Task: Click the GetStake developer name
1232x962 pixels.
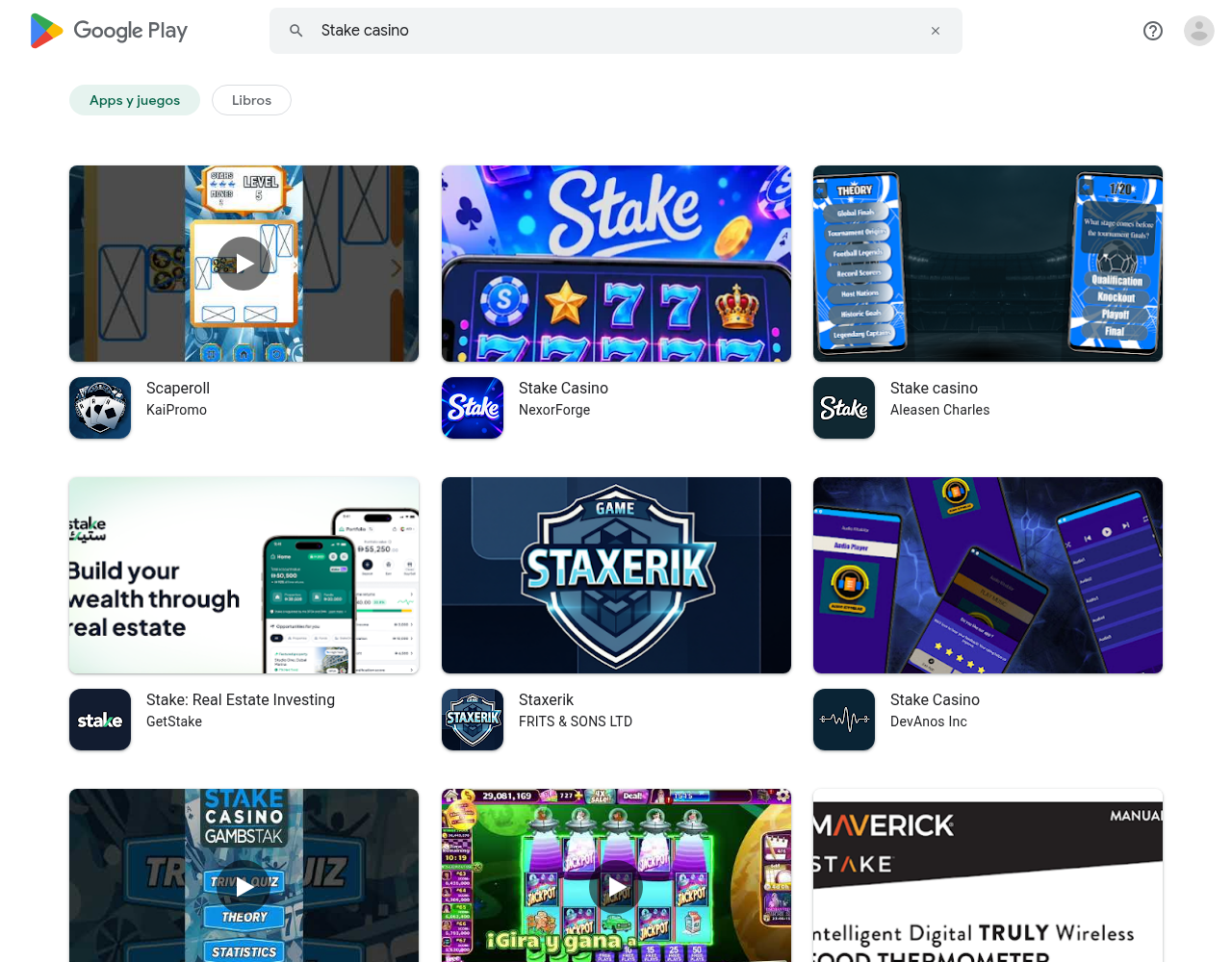Action: point(174,721)
